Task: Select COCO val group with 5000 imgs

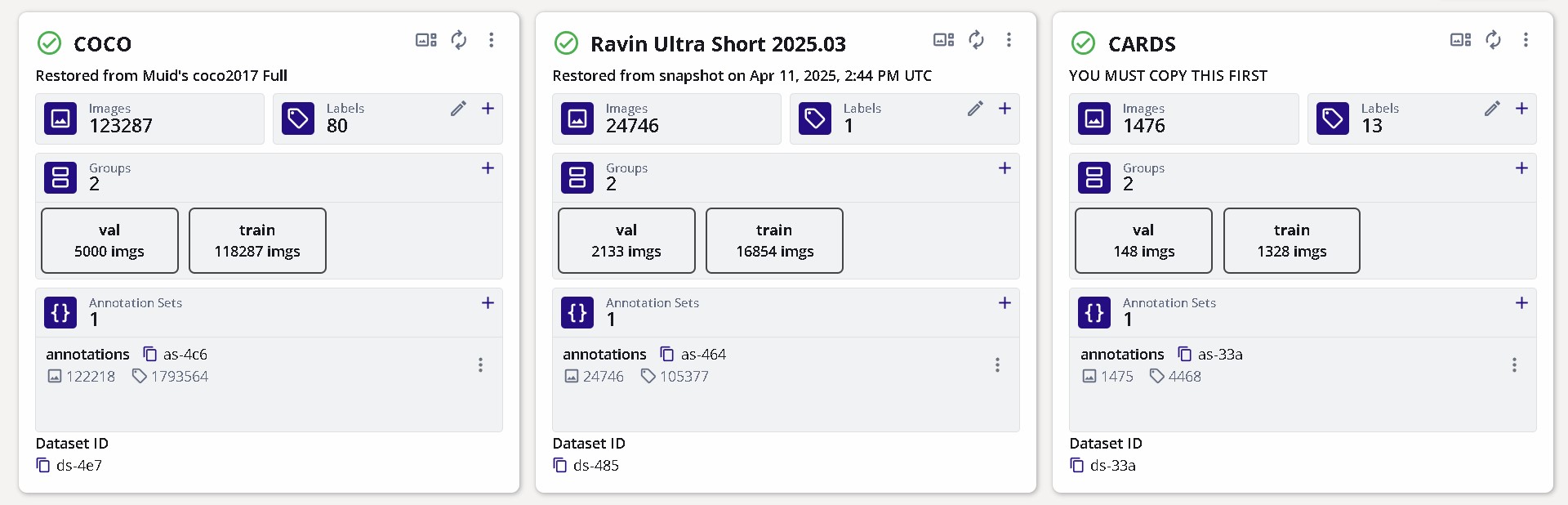Action: pyautogui.click(x=109, y=240)
